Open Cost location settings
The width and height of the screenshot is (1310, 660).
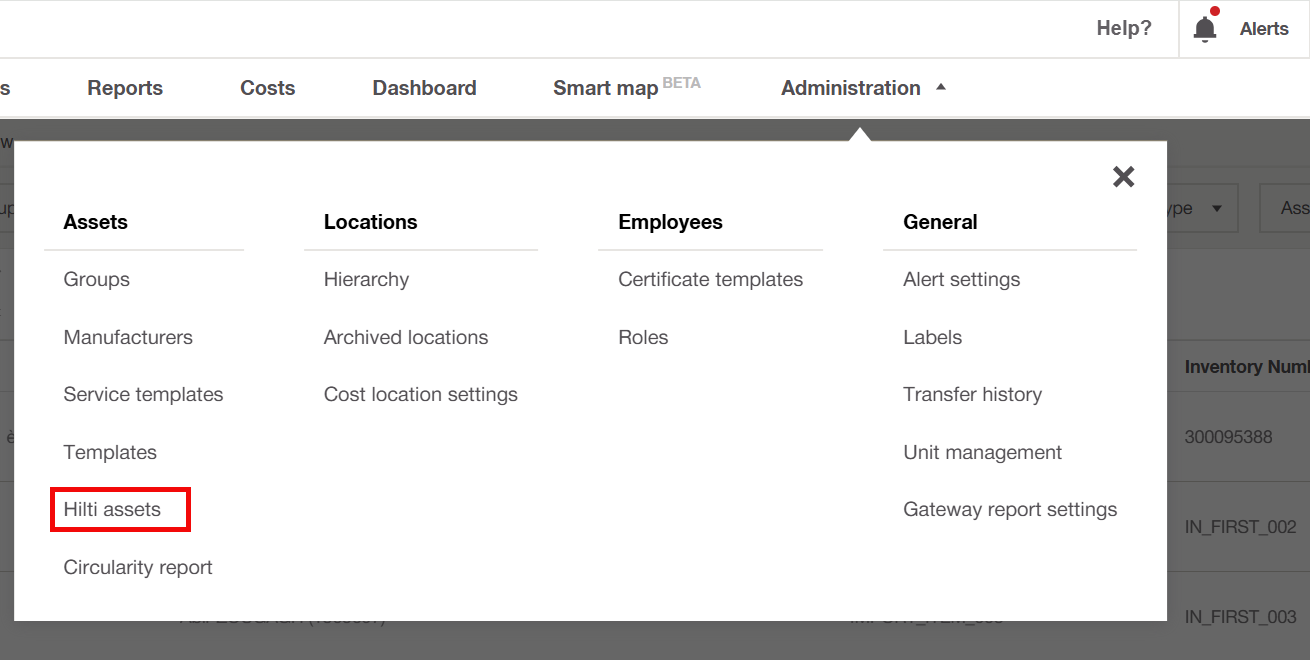tap(421, 395)
